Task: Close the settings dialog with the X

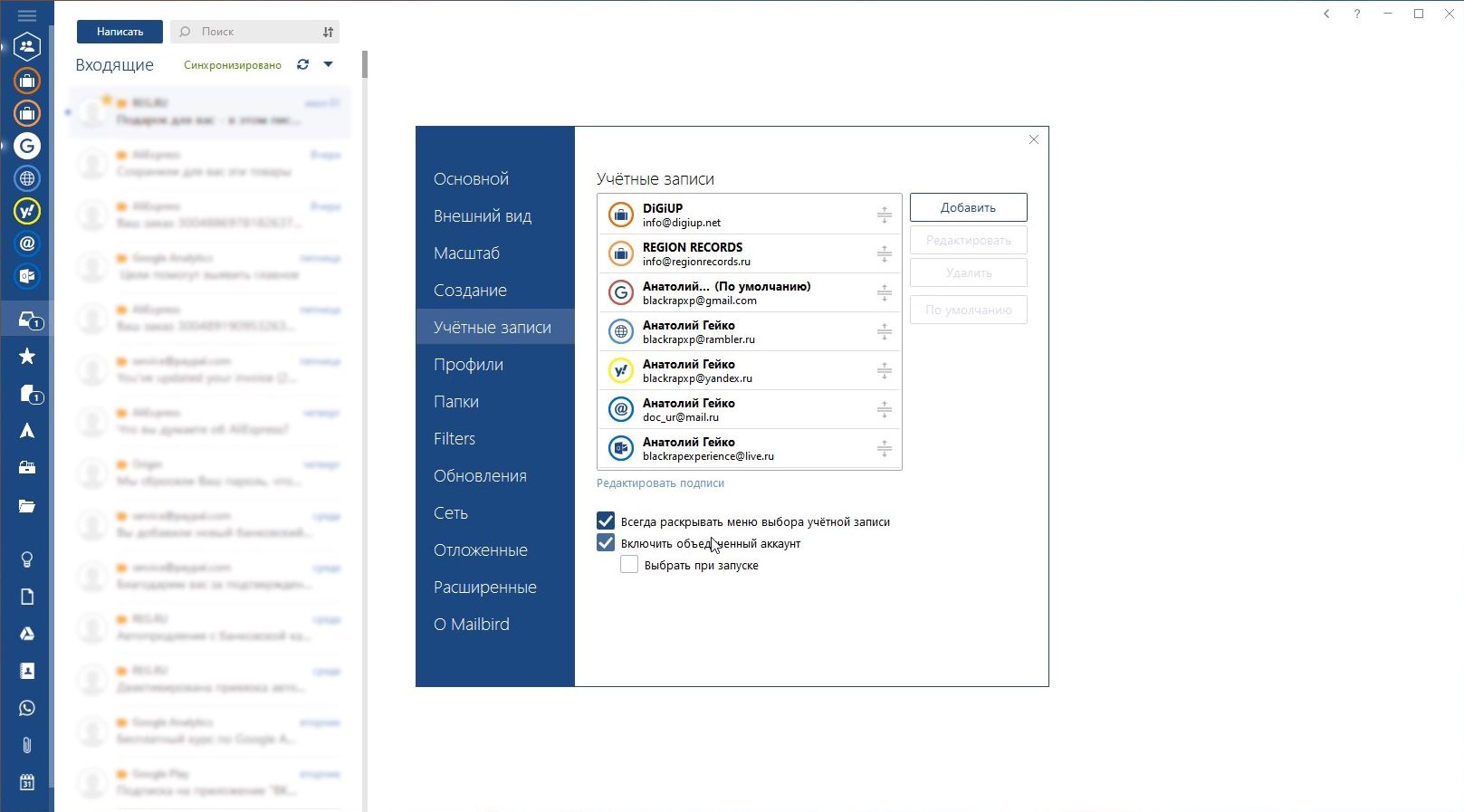Action: (1034, 139)
